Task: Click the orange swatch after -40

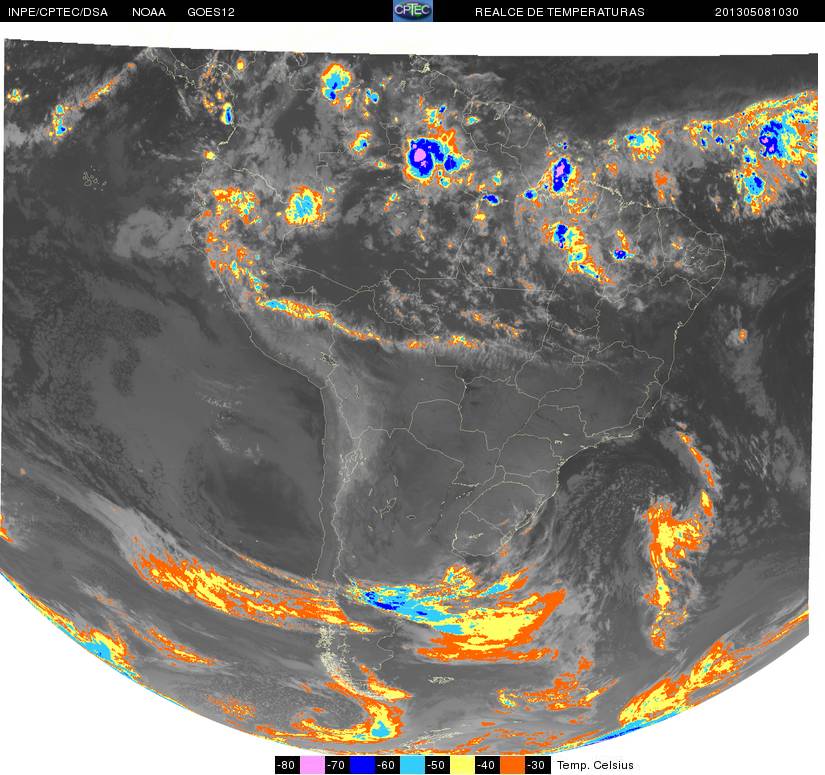Action: tap(512, 765)
